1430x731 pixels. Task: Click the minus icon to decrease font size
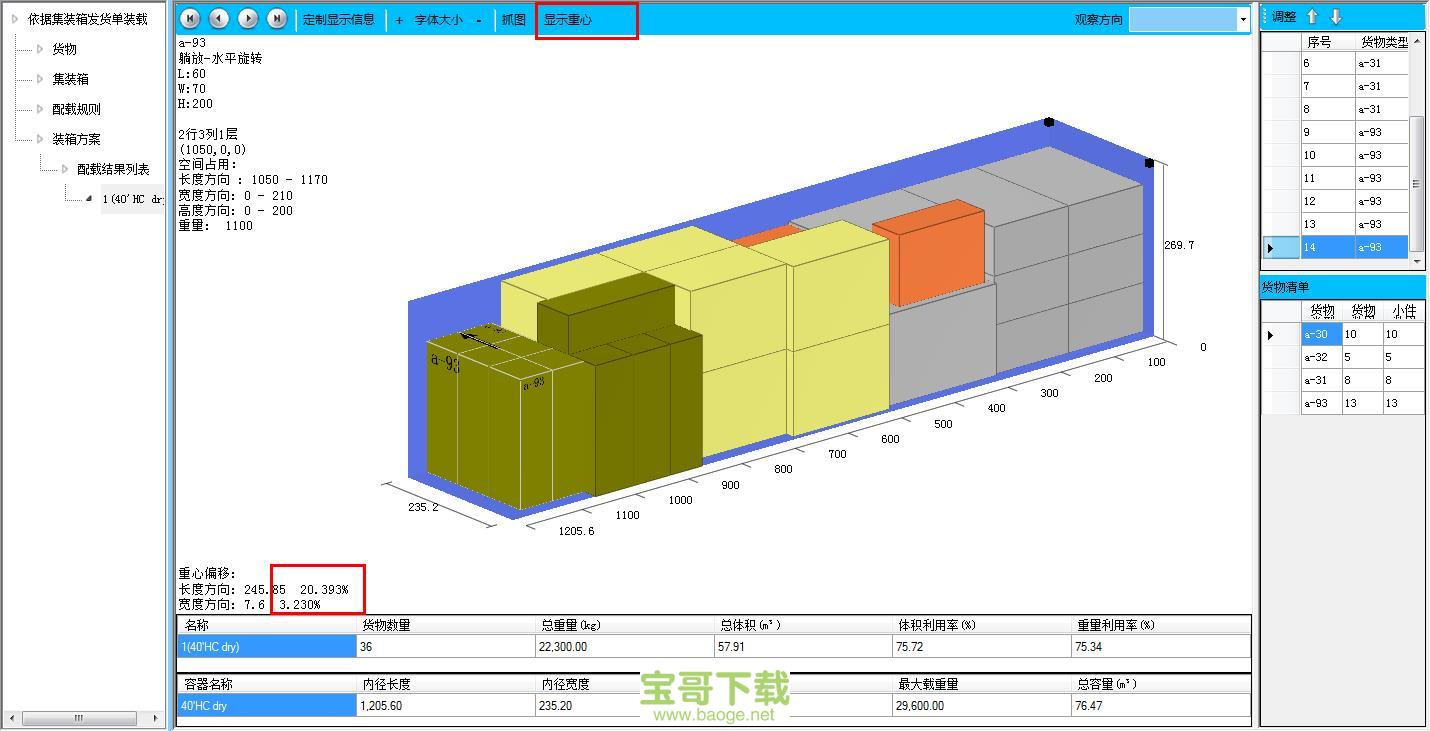tap(479, 20)
